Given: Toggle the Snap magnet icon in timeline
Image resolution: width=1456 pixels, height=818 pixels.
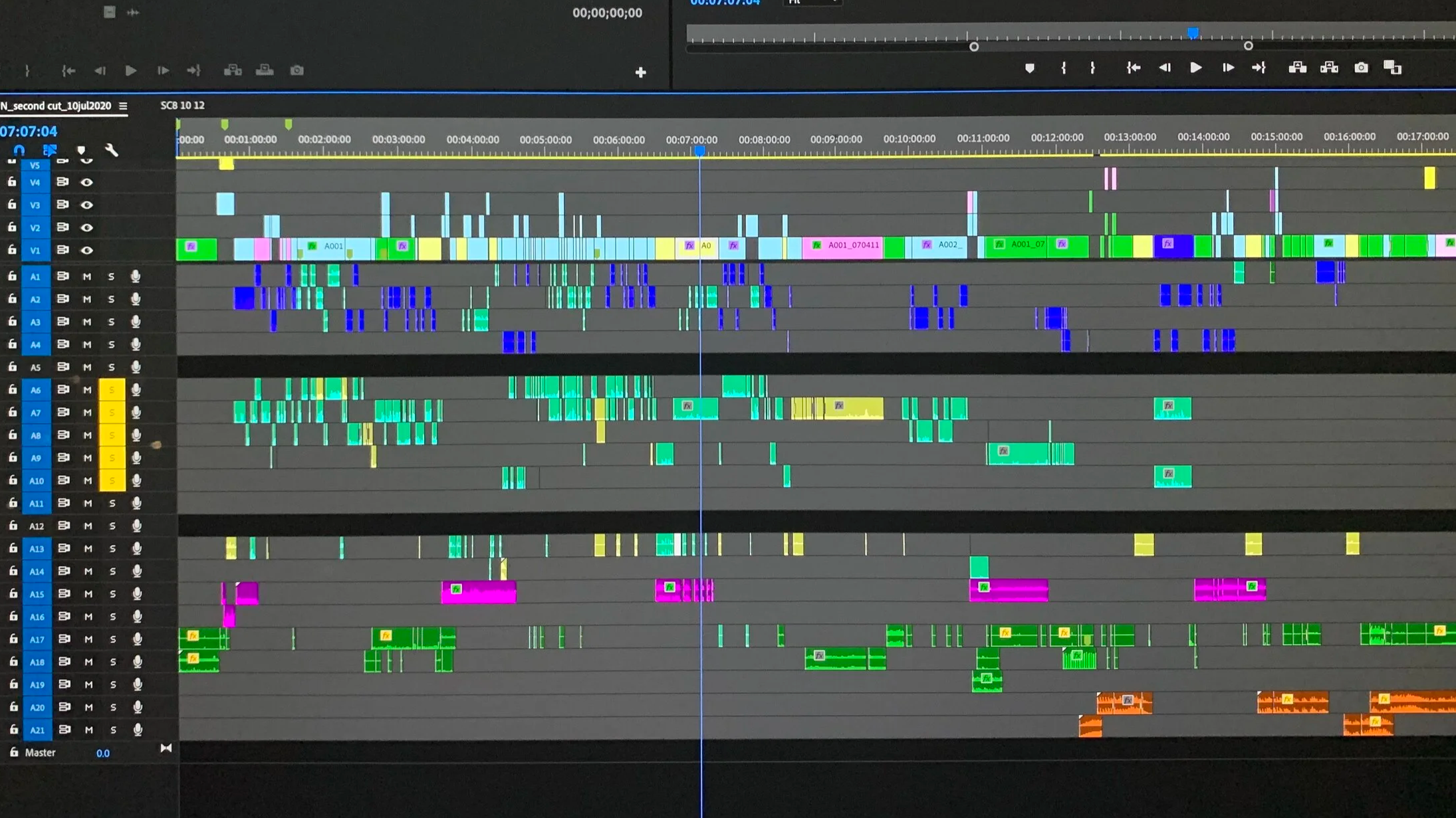Looking at the screenshot, I should pyautogui.click(x=19, y=150).
